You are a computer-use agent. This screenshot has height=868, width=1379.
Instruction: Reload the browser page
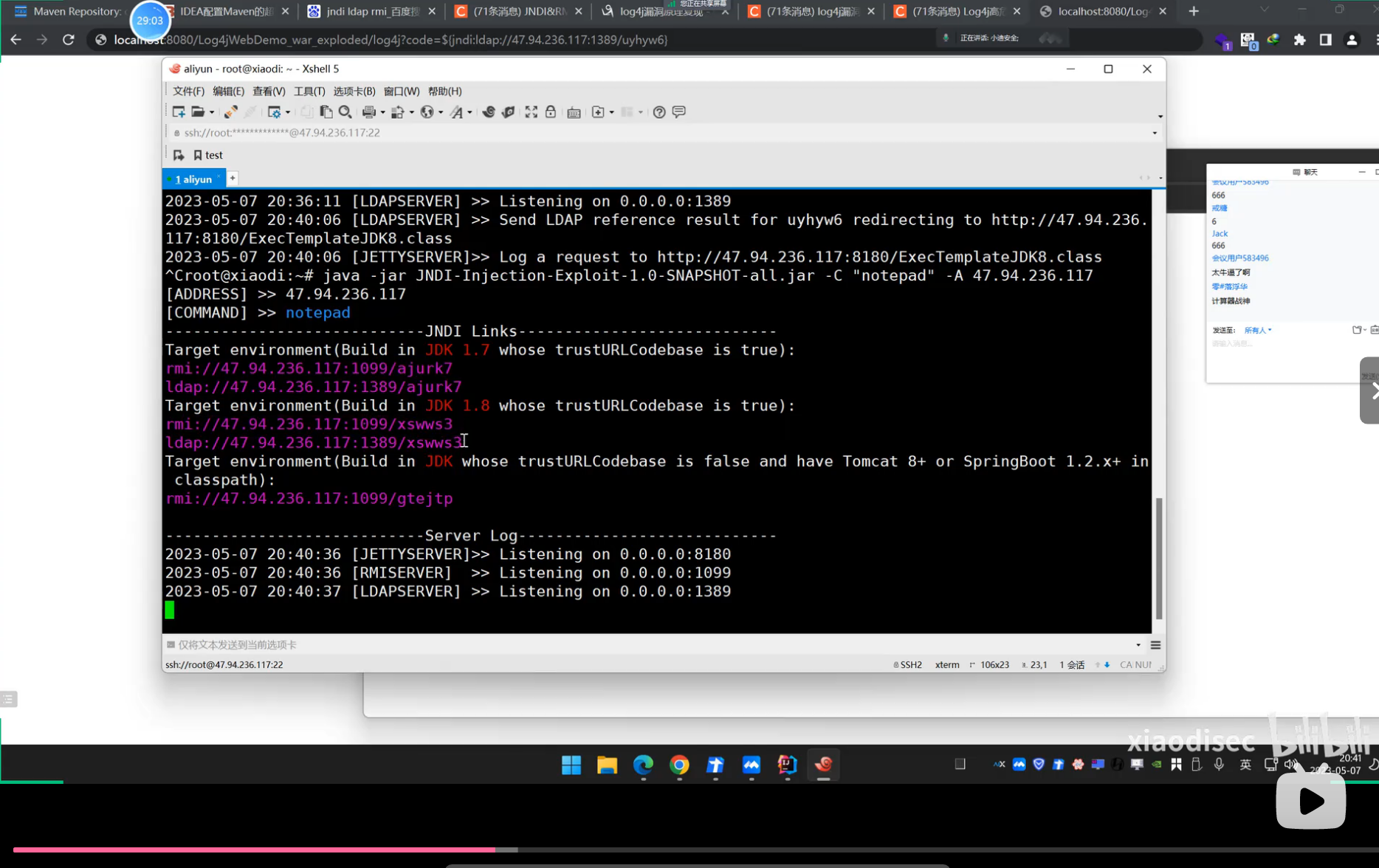point(68,40)
